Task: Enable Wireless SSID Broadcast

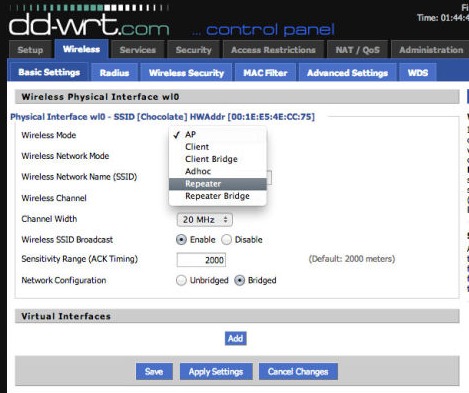Action: click(181, 240)
